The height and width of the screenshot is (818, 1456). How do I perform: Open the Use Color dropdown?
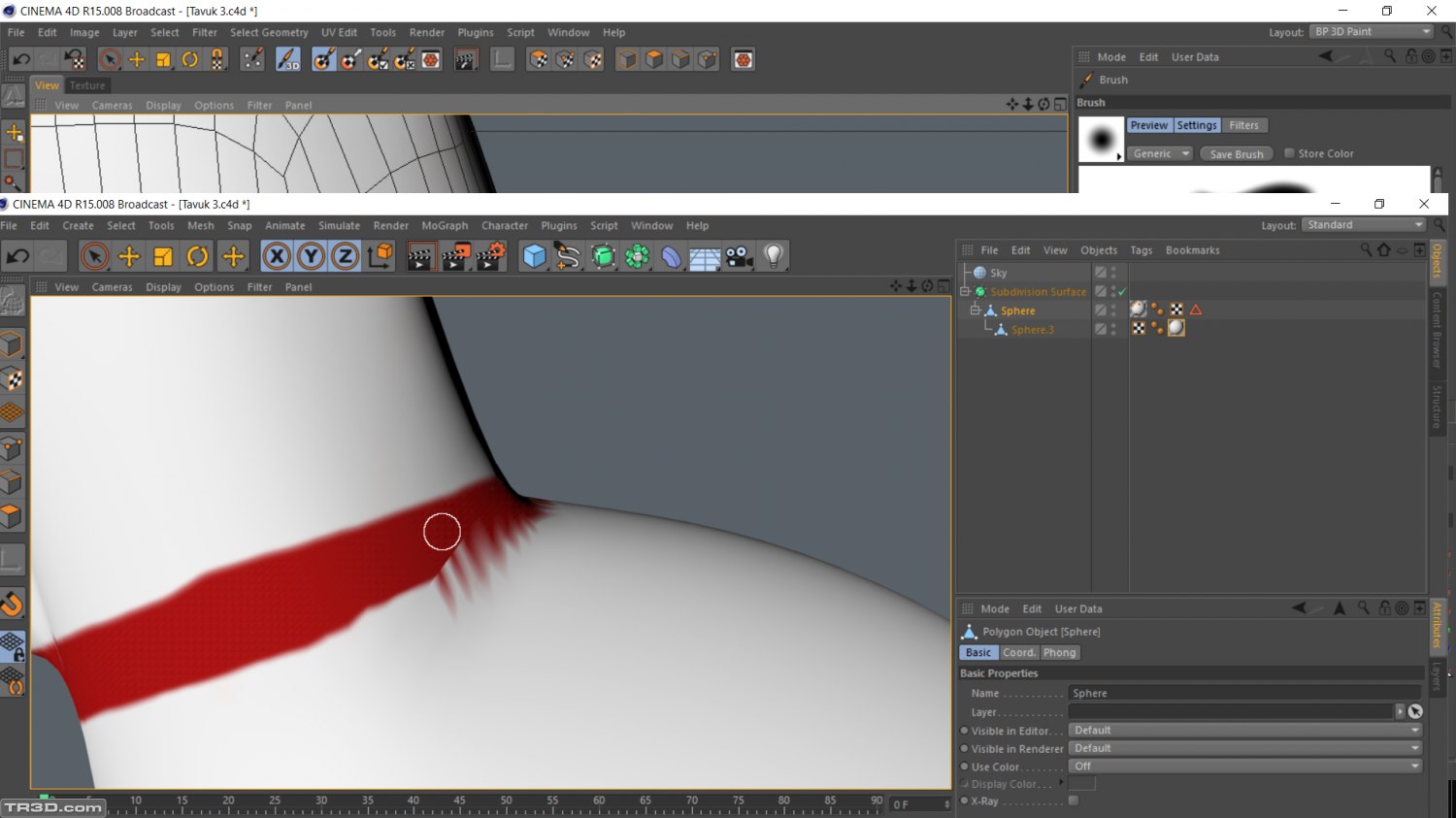click(x=1244, y=767)
